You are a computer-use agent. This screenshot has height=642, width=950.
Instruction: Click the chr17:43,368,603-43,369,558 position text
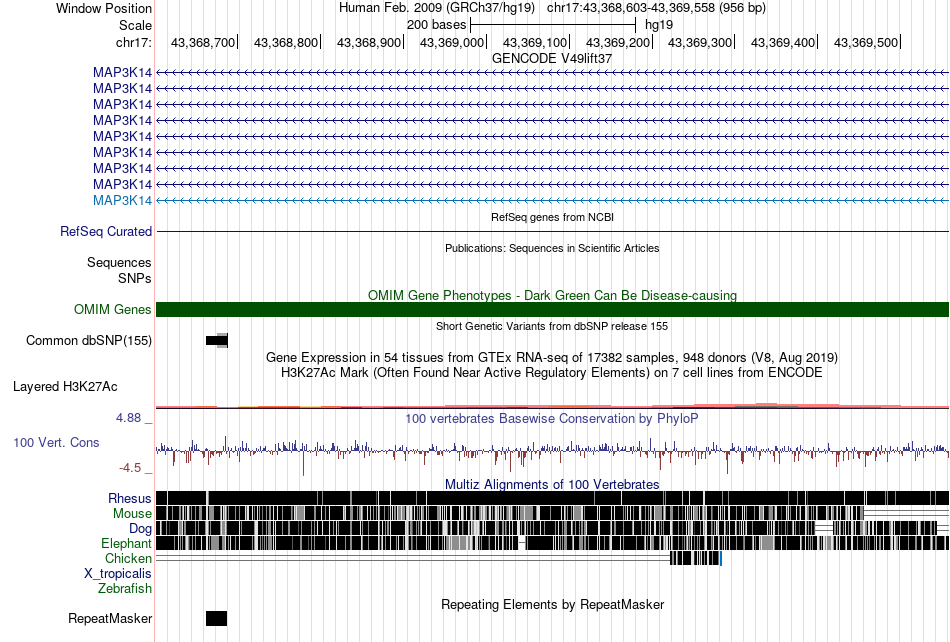pyautogui.click(x=656, y=8)
